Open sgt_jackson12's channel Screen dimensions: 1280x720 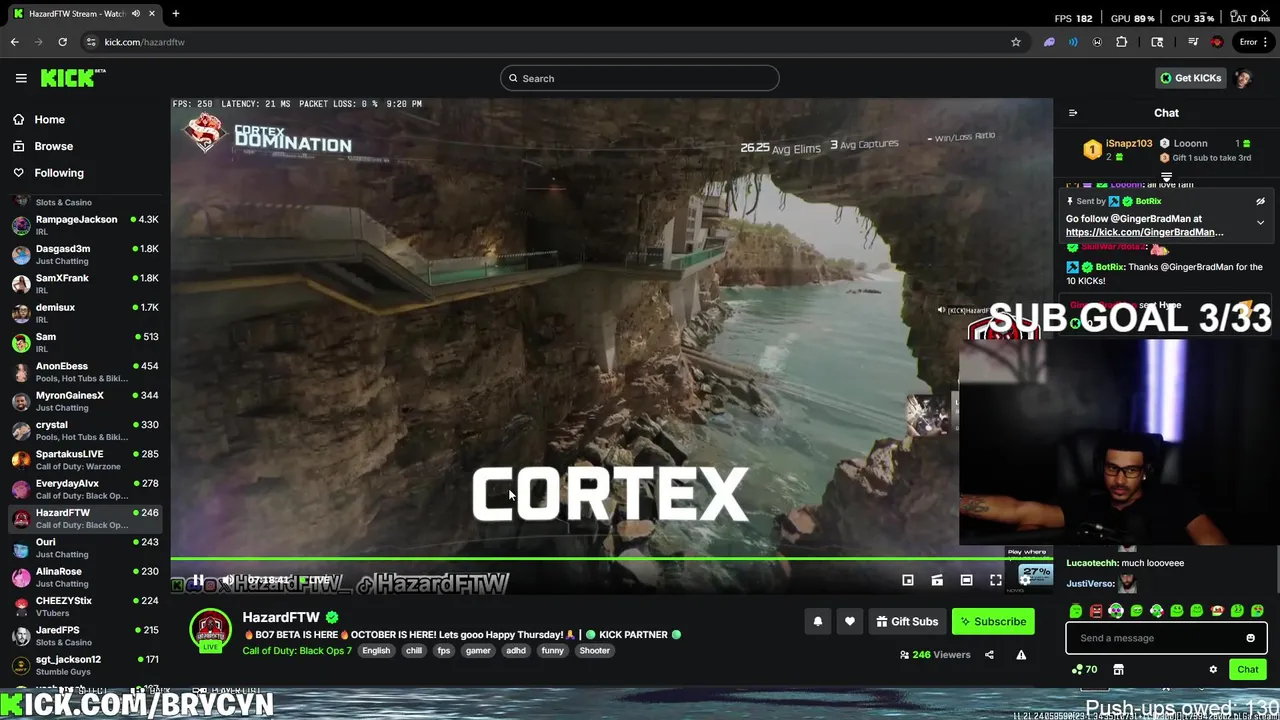85,666
